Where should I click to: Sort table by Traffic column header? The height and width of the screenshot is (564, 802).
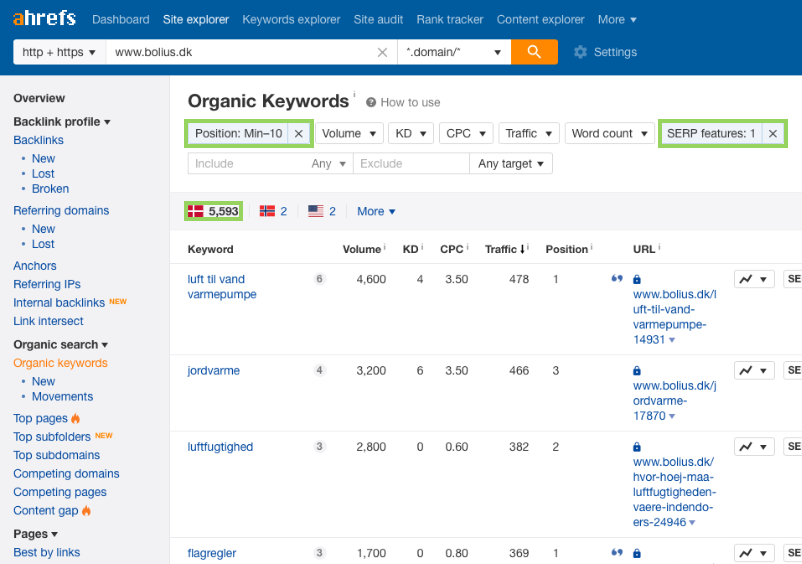(504, 249)
